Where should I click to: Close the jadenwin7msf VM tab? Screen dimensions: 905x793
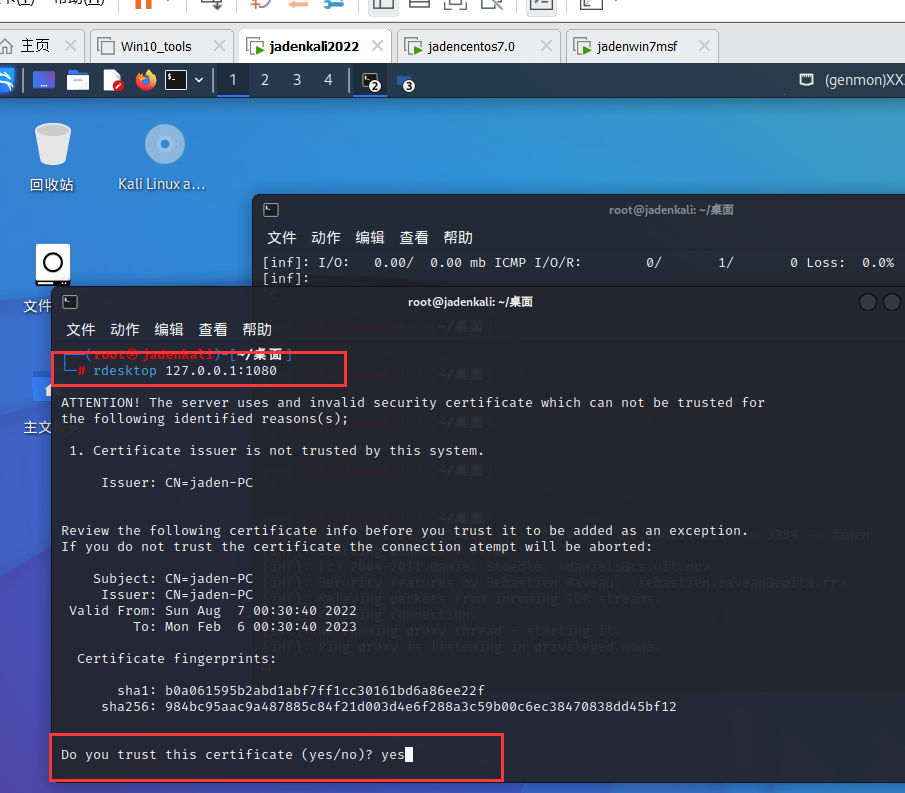pos(704,46)
